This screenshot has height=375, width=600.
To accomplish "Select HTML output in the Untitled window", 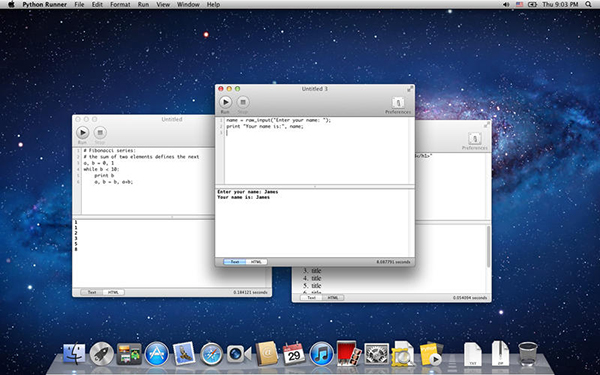I will pyautogui.click(x=114, y=292).
